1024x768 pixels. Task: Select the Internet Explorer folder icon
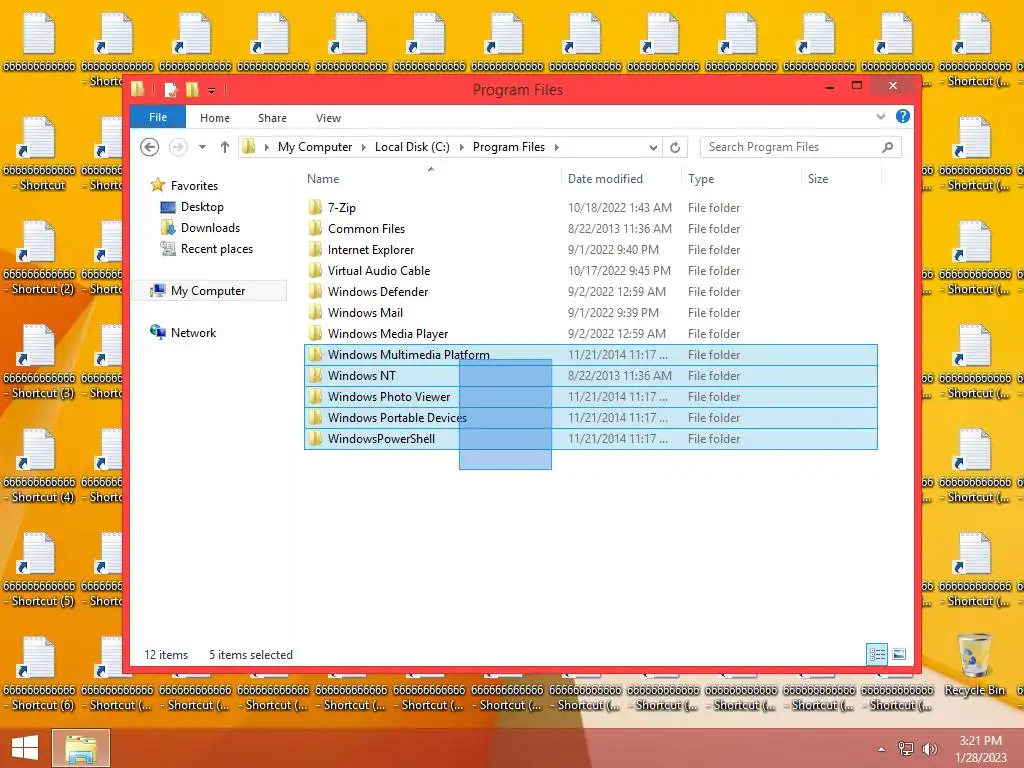(x=315, y=249)
